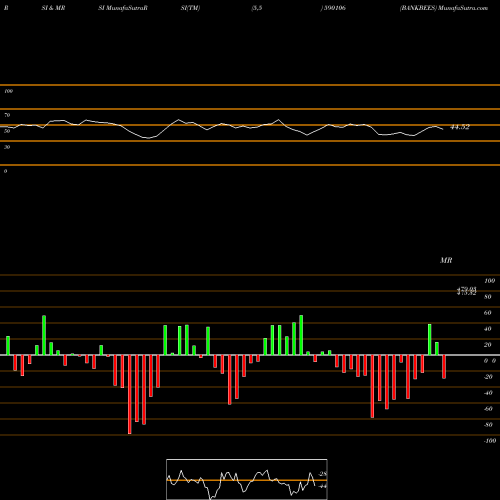Click the RSI current value '44.52'
The image size is (500, 500).
tap(460, 127)
